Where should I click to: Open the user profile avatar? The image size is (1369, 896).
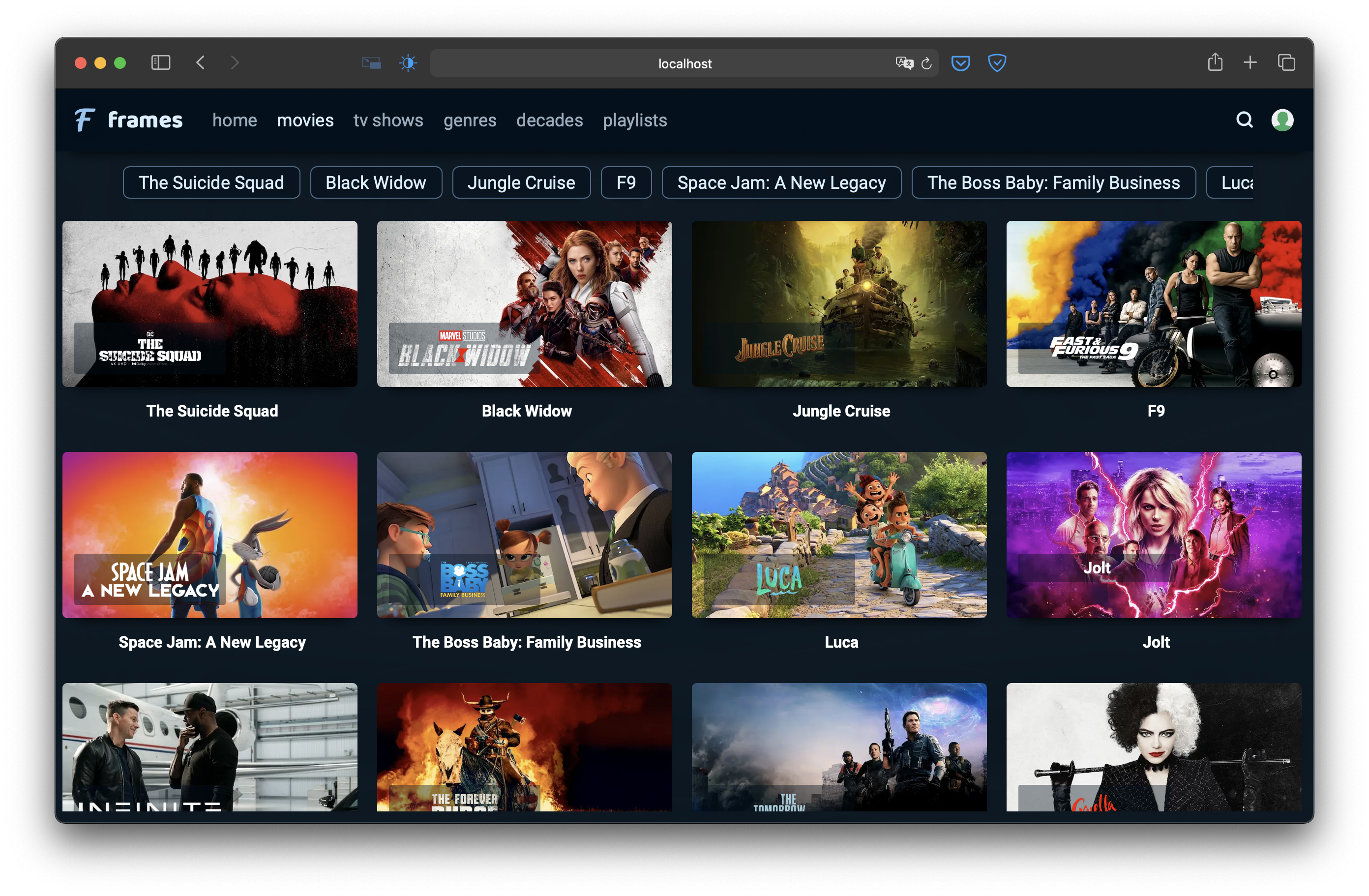point(1282,119)
